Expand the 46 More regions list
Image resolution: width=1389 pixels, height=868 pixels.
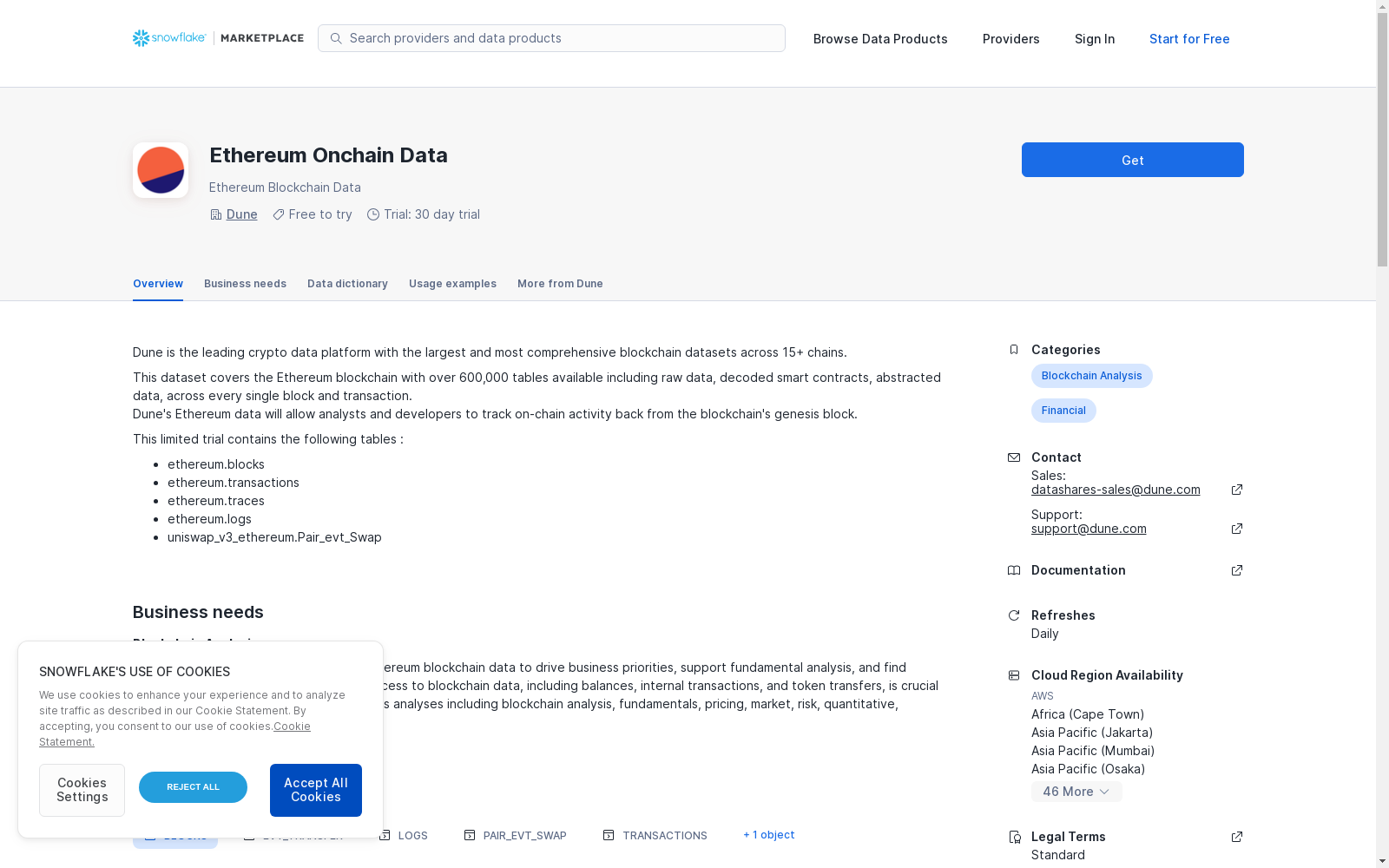pos(1076,792)
